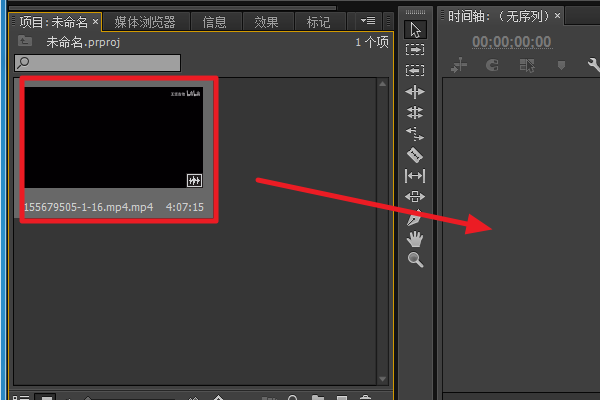Click the 1 个项 item count
The width and height of the screenshot is (600, 400).
[x=372, y=42]
